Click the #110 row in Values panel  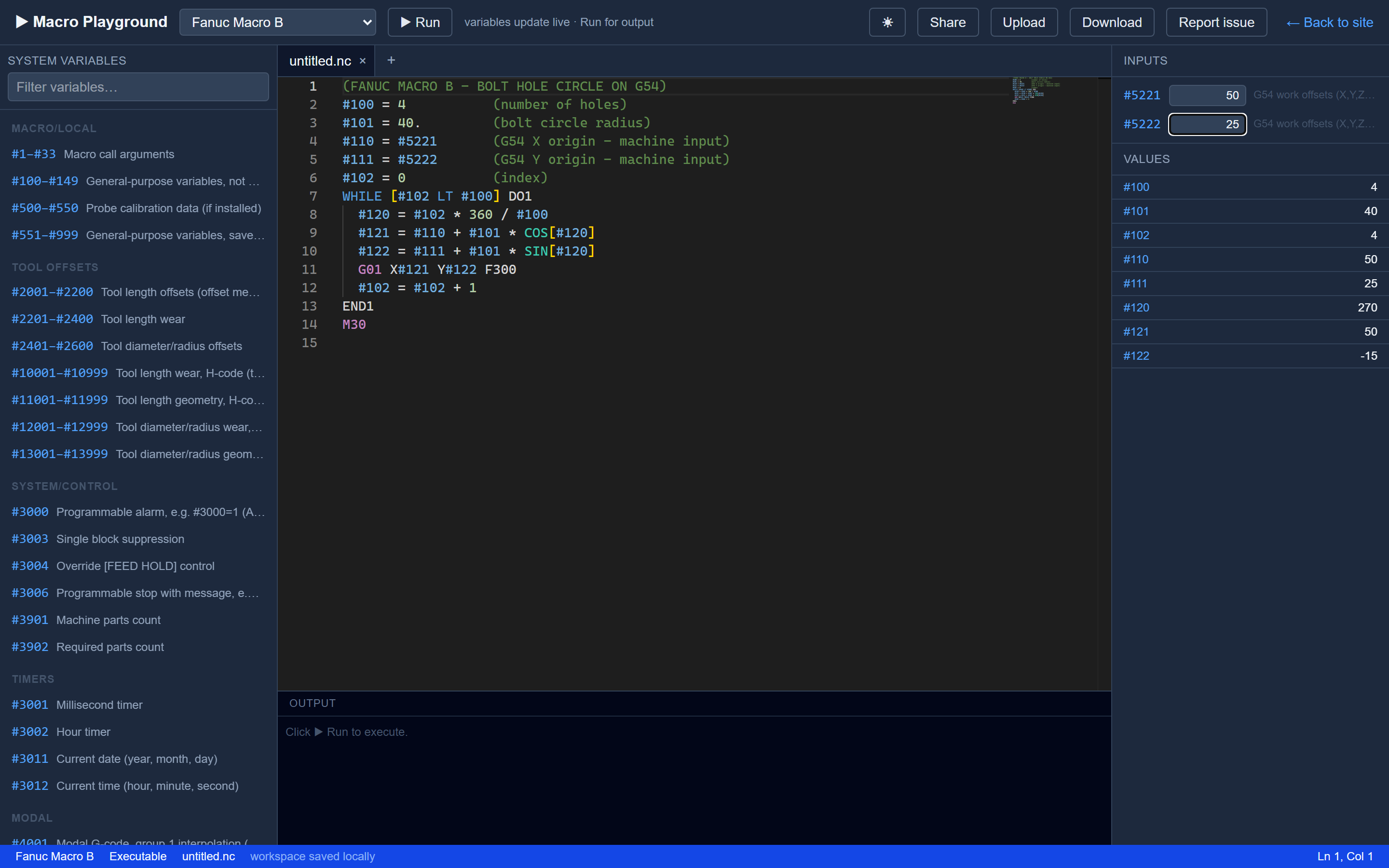click(1250, 259)
